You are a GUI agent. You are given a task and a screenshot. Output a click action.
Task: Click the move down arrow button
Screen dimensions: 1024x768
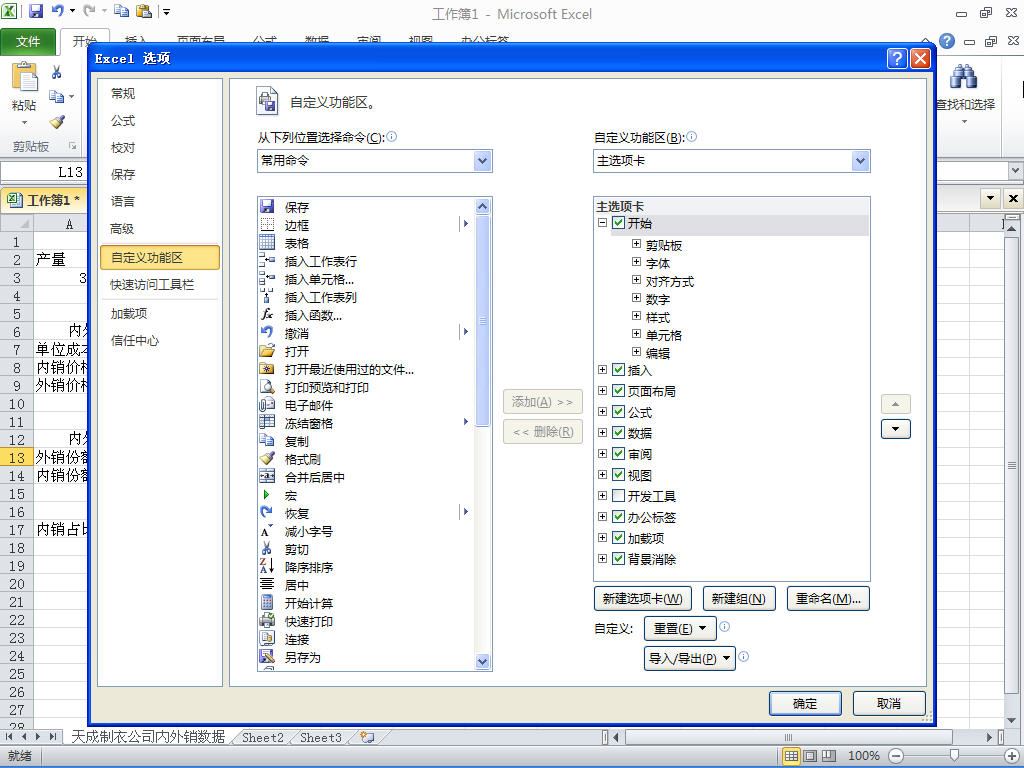[895, 429]
